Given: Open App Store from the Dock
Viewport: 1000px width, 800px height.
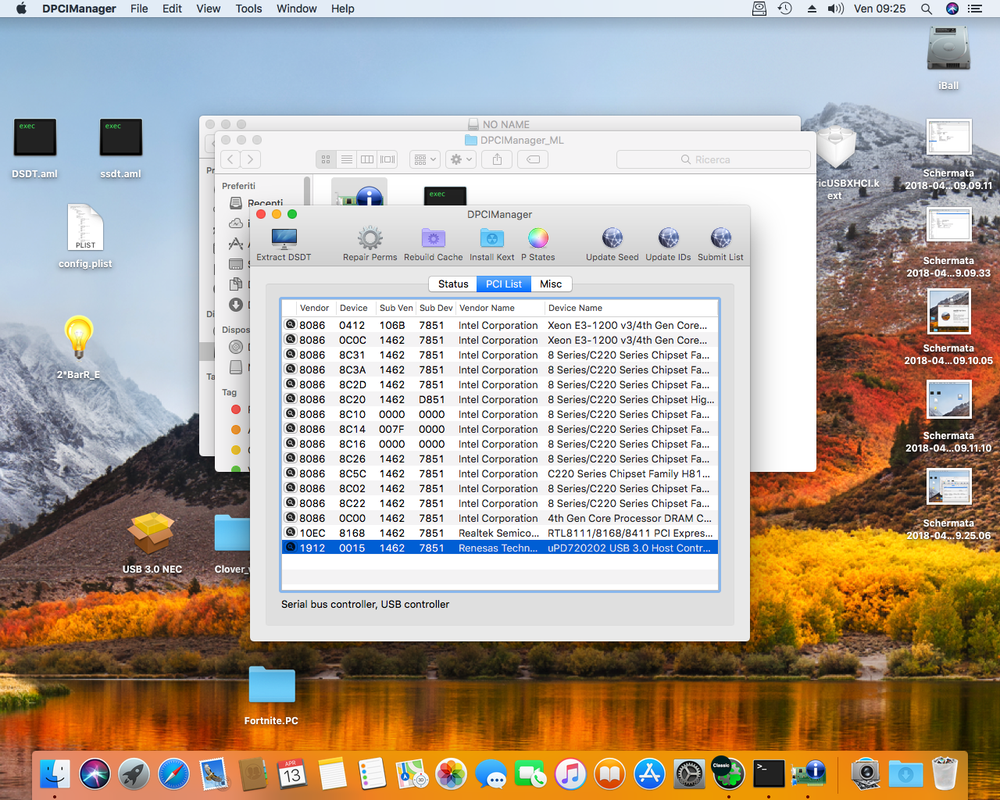Looking at the screenshot, I should click(x=649, y=774).
